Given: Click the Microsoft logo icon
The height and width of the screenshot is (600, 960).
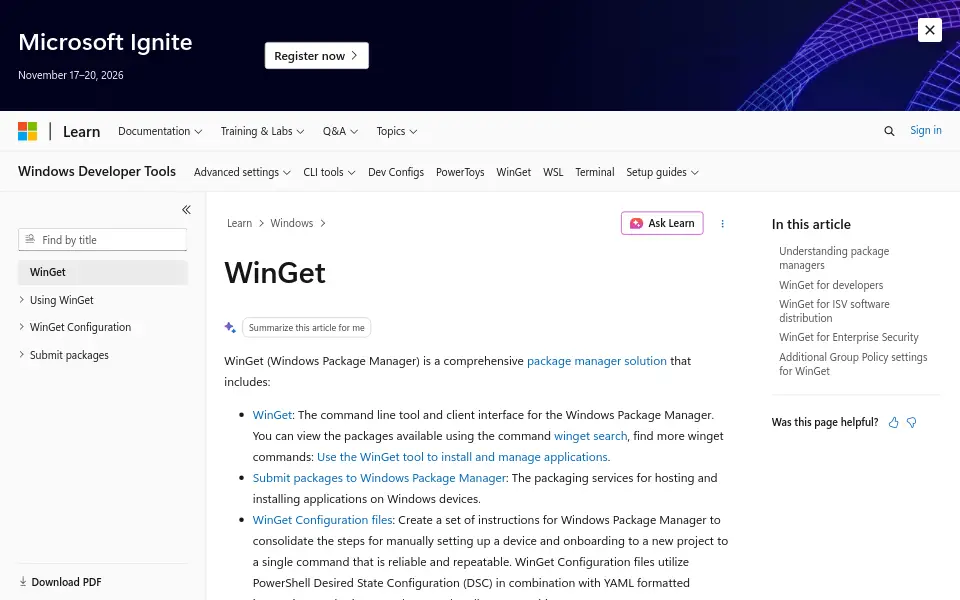Looking at the screenshot, I should coord(28,131).
